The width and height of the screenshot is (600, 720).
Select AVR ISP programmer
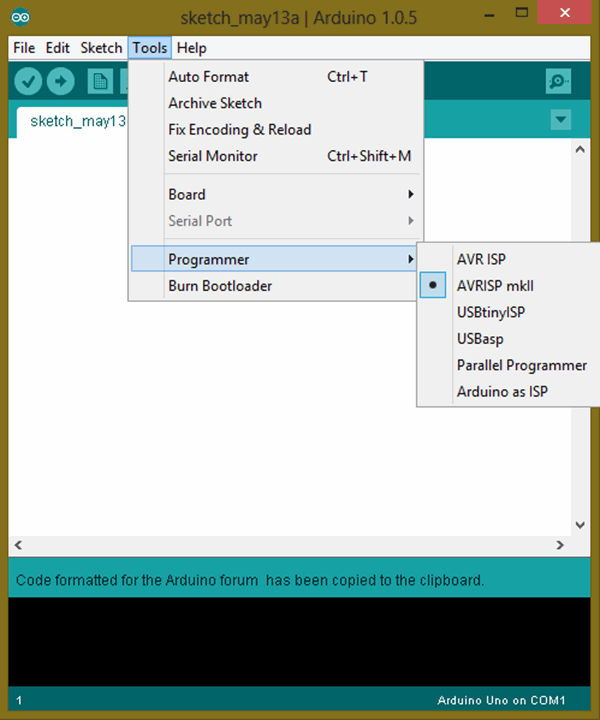(509, 259)
